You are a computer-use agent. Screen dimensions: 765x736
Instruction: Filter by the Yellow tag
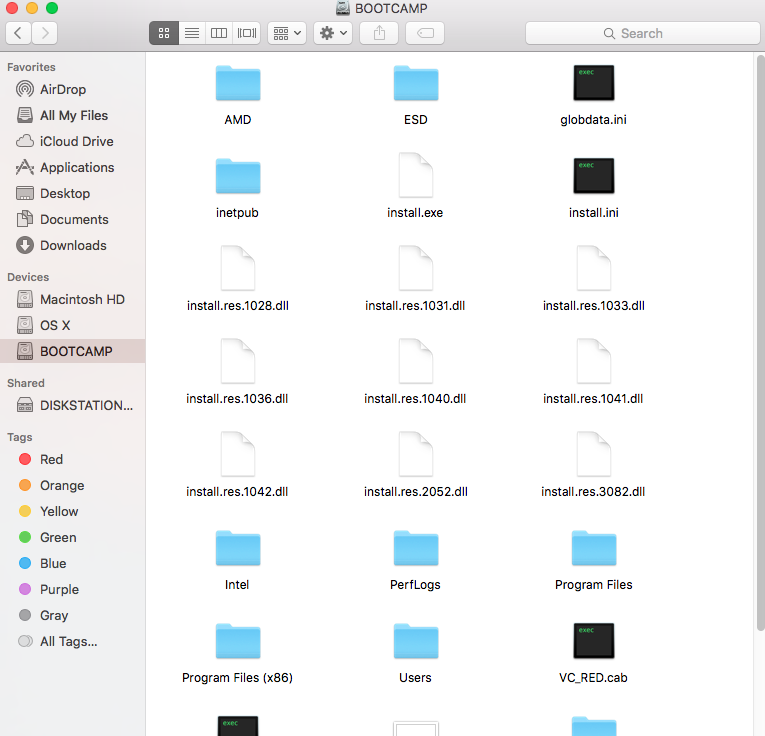73,511
